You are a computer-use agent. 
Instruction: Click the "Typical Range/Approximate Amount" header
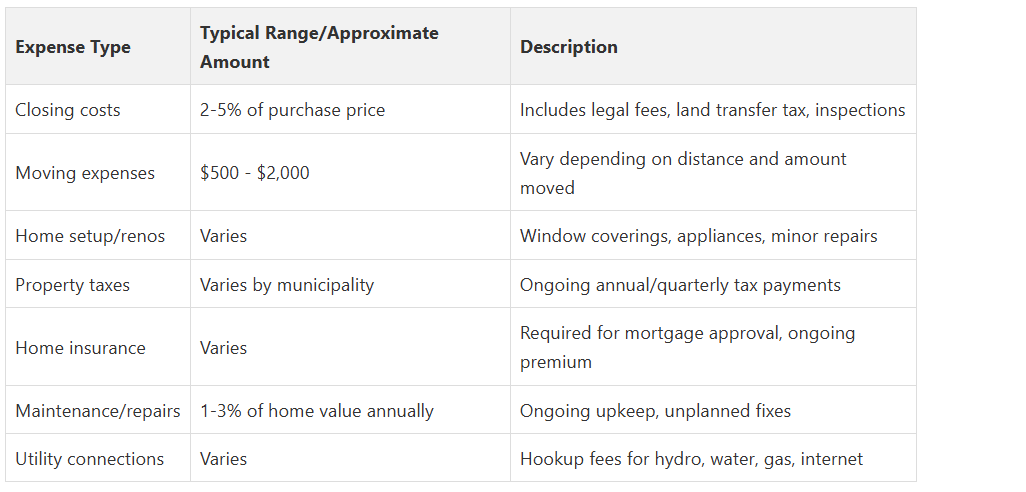[319, 47]
